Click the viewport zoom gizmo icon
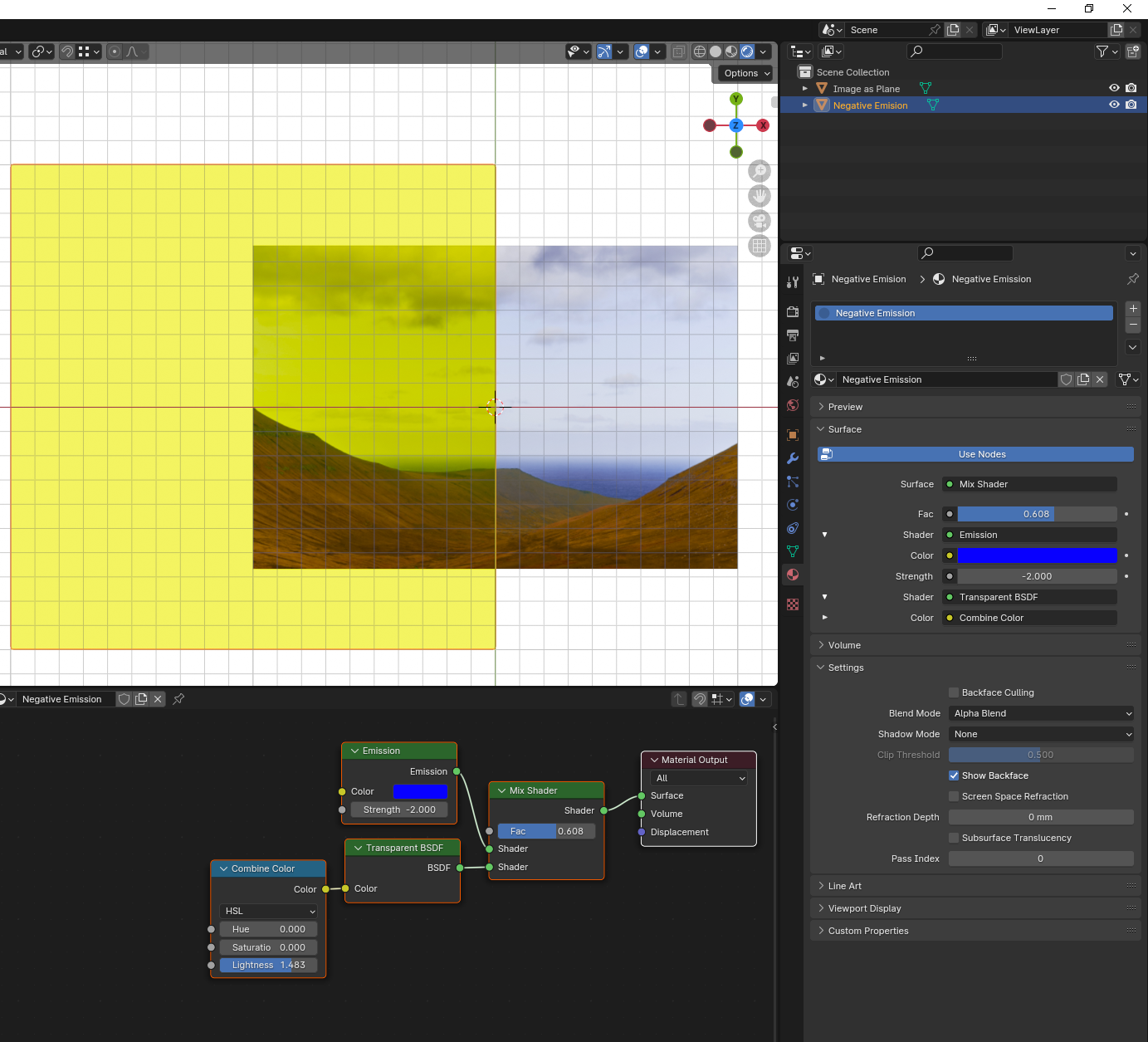 click(760, 171)
